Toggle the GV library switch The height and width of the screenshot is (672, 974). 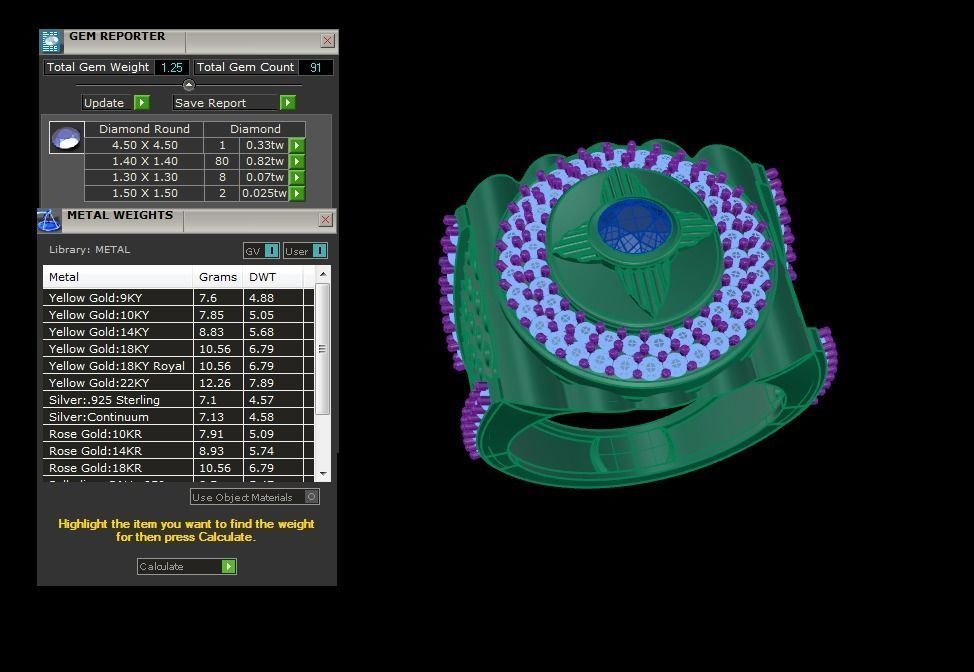click(271, 251)
